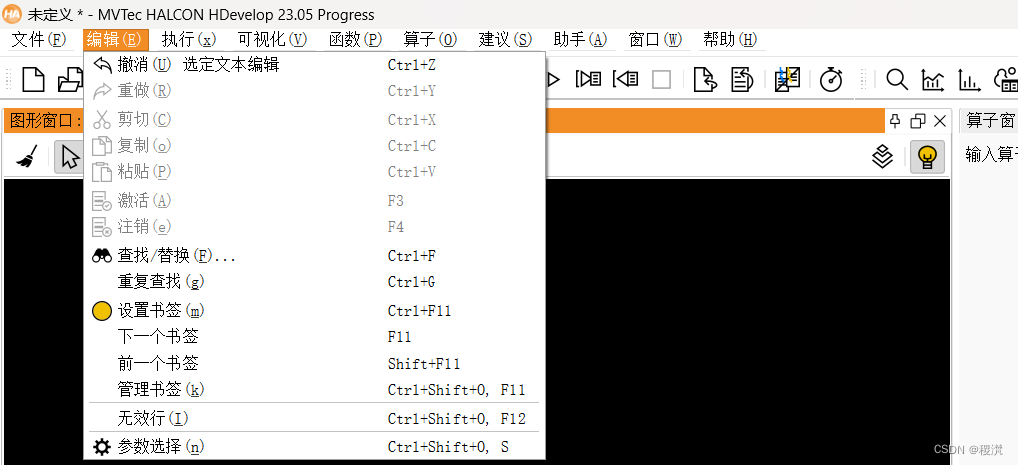1018x465 pixels.
Task: Choose 重复查找(g) menu entry
Action: click(315, 282)
